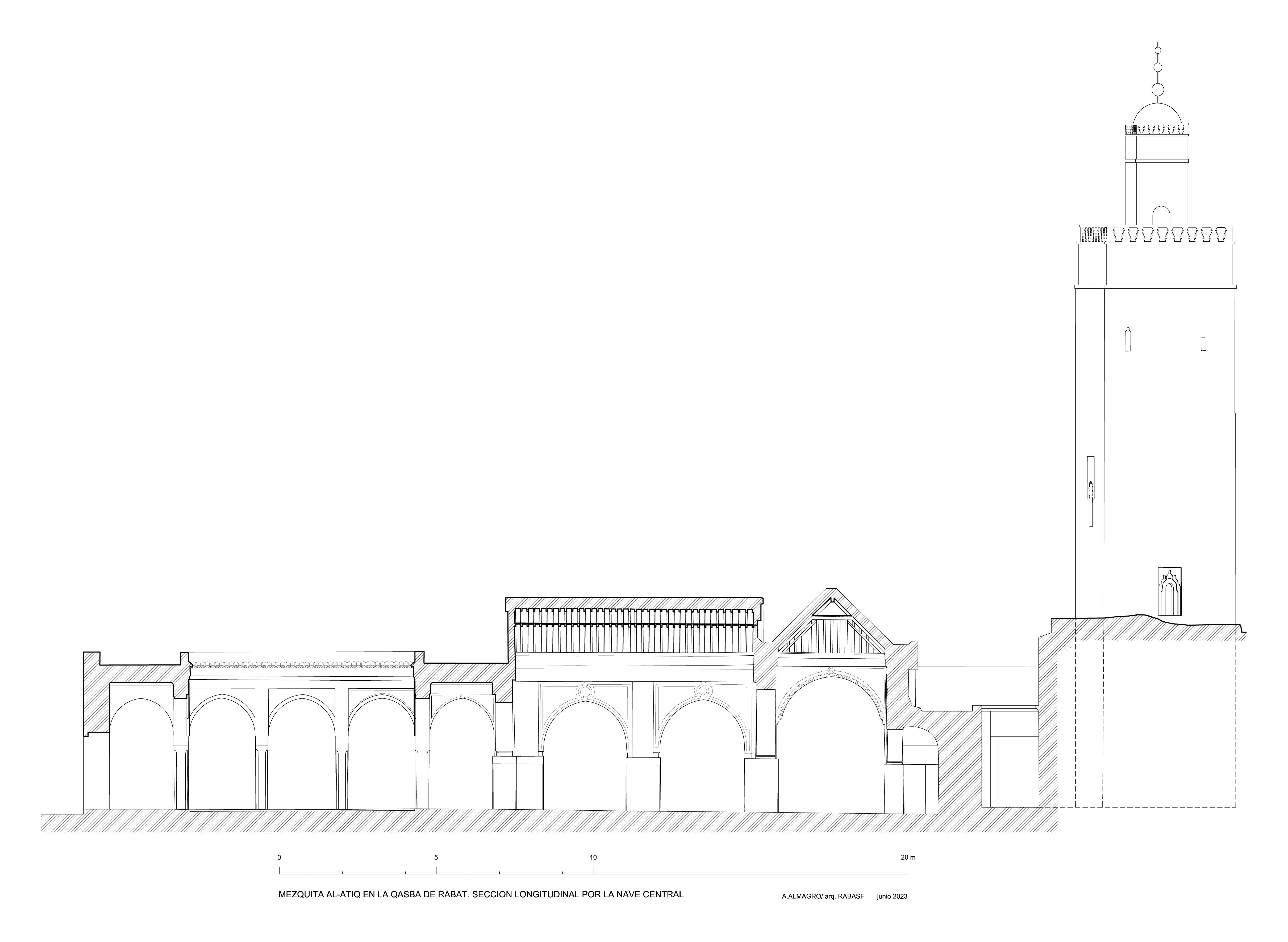Click the date text "junio 2023"
This screenshot has height=942, width=1288.
(x=892, y=896)
